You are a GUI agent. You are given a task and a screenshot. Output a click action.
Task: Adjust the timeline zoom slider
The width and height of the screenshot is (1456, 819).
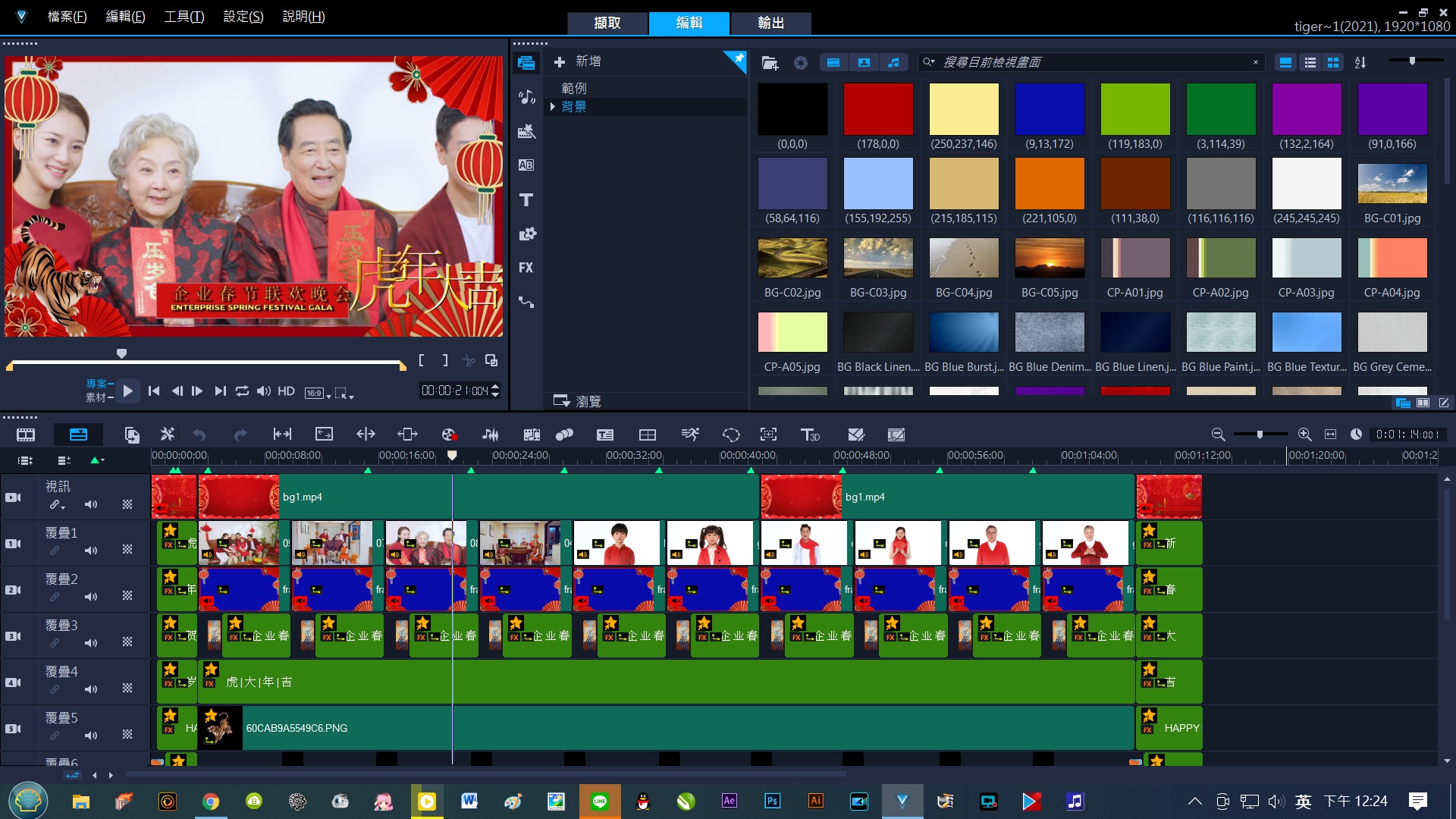coord(1260,435)
